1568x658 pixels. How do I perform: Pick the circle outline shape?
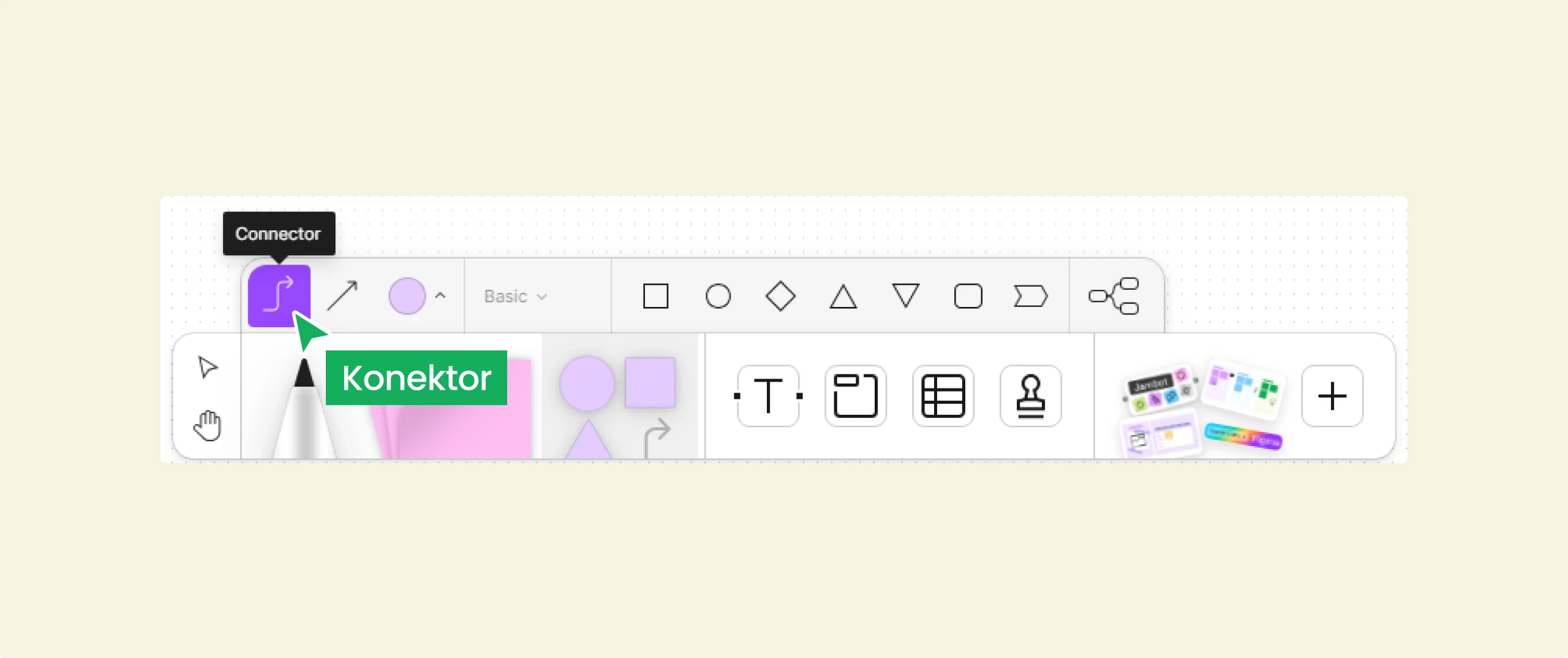click(x=718, y=297)
